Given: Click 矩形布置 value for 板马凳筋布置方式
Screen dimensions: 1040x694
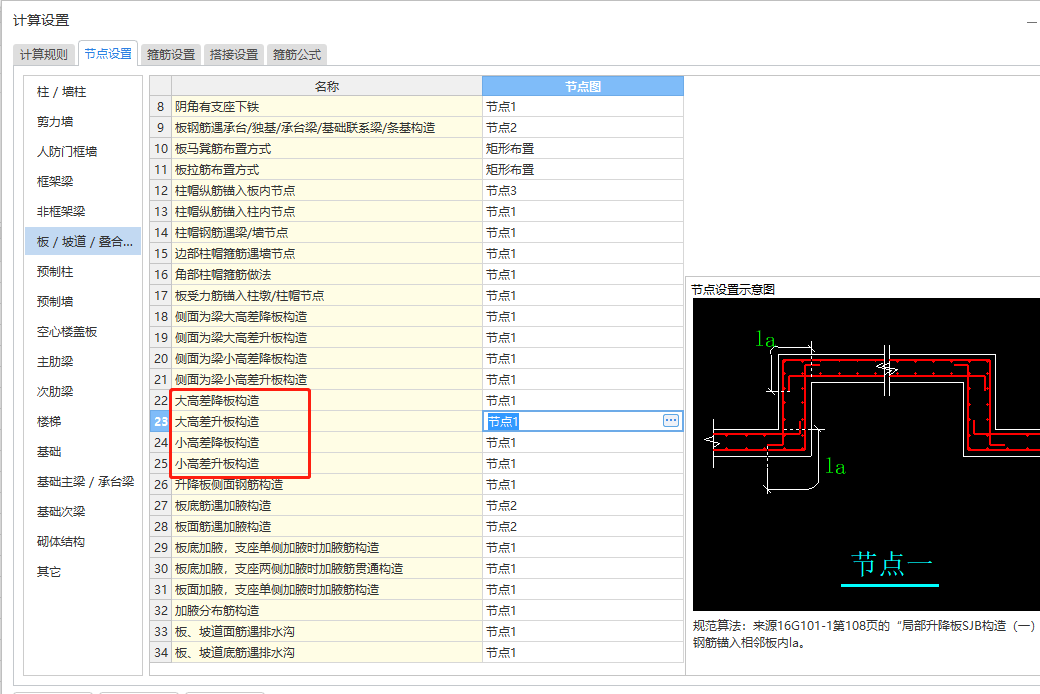Looking at the screenshot, I should pos(583,149).
